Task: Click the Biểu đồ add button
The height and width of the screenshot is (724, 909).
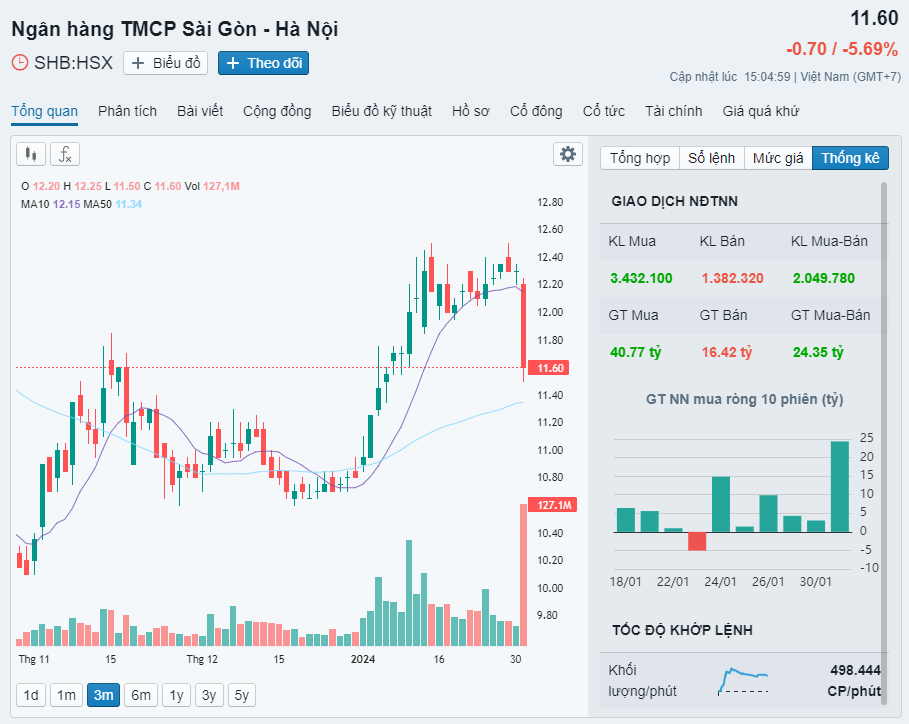Action: 165,63
